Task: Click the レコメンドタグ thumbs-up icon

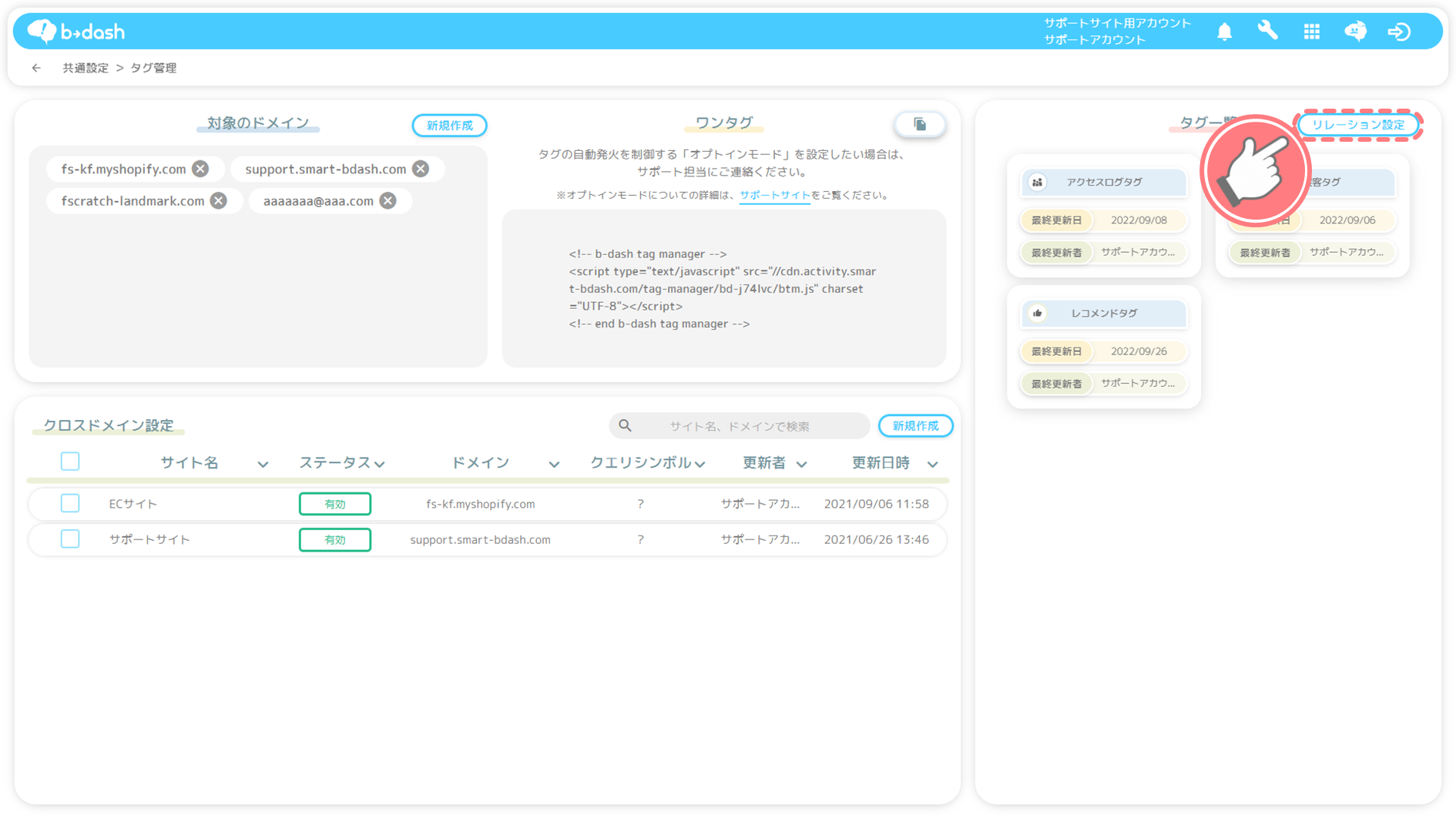Action: (1038, 314)
